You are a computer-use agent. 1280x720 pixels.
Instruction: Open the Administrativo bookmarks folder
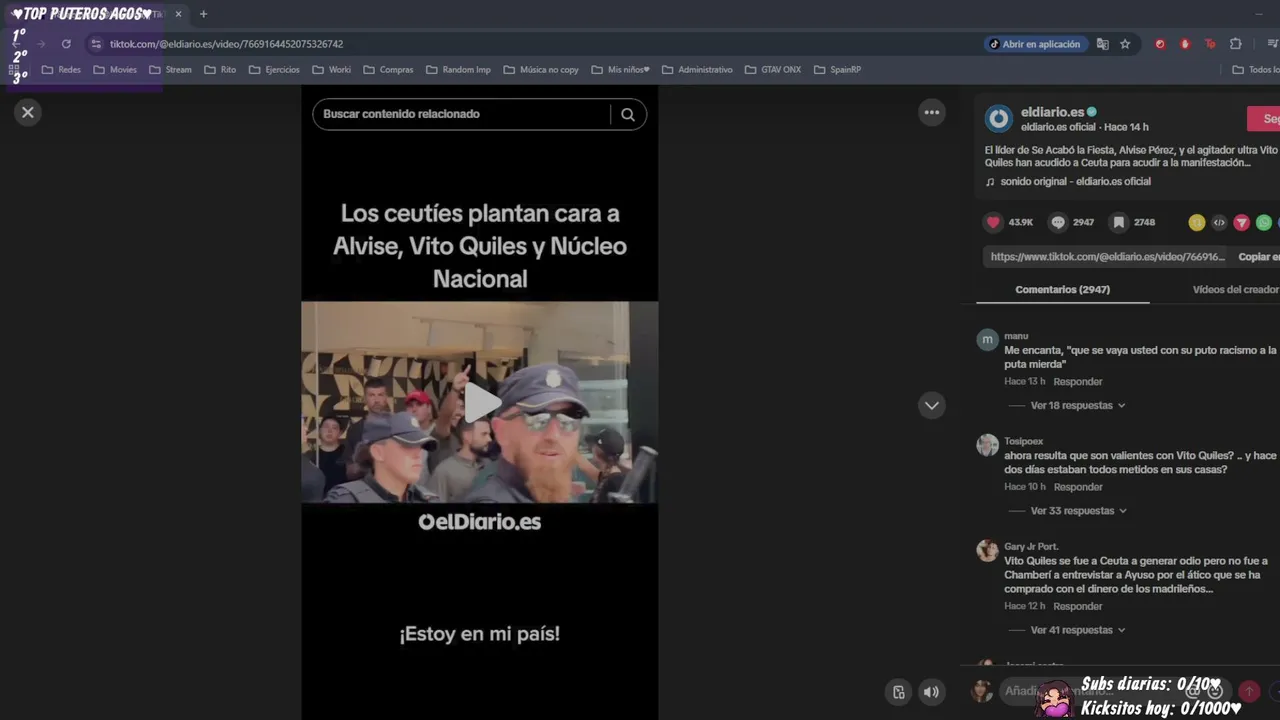point(697,70)
